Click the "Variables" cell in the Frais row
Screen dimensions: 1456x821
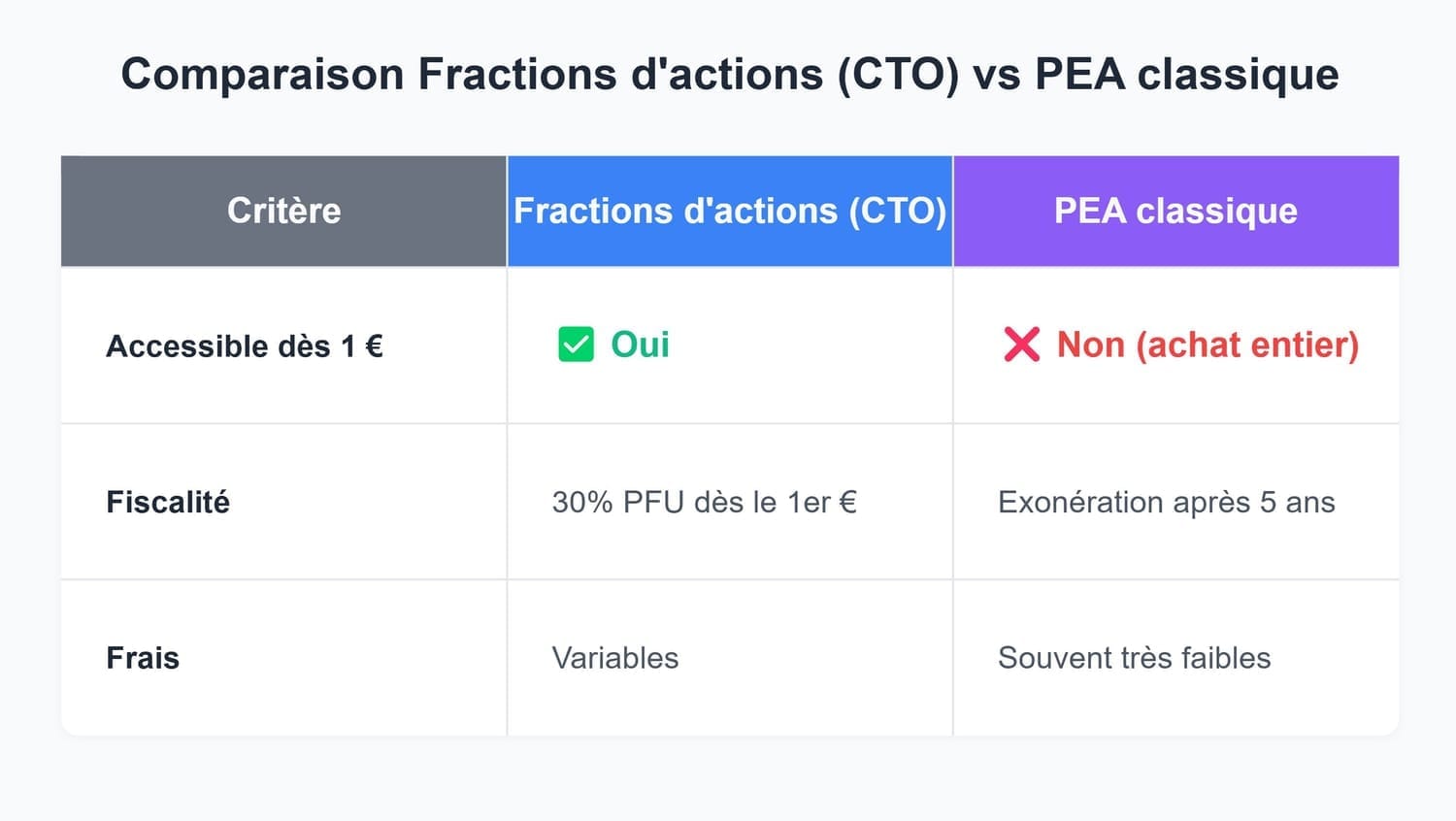click(615, 658)
